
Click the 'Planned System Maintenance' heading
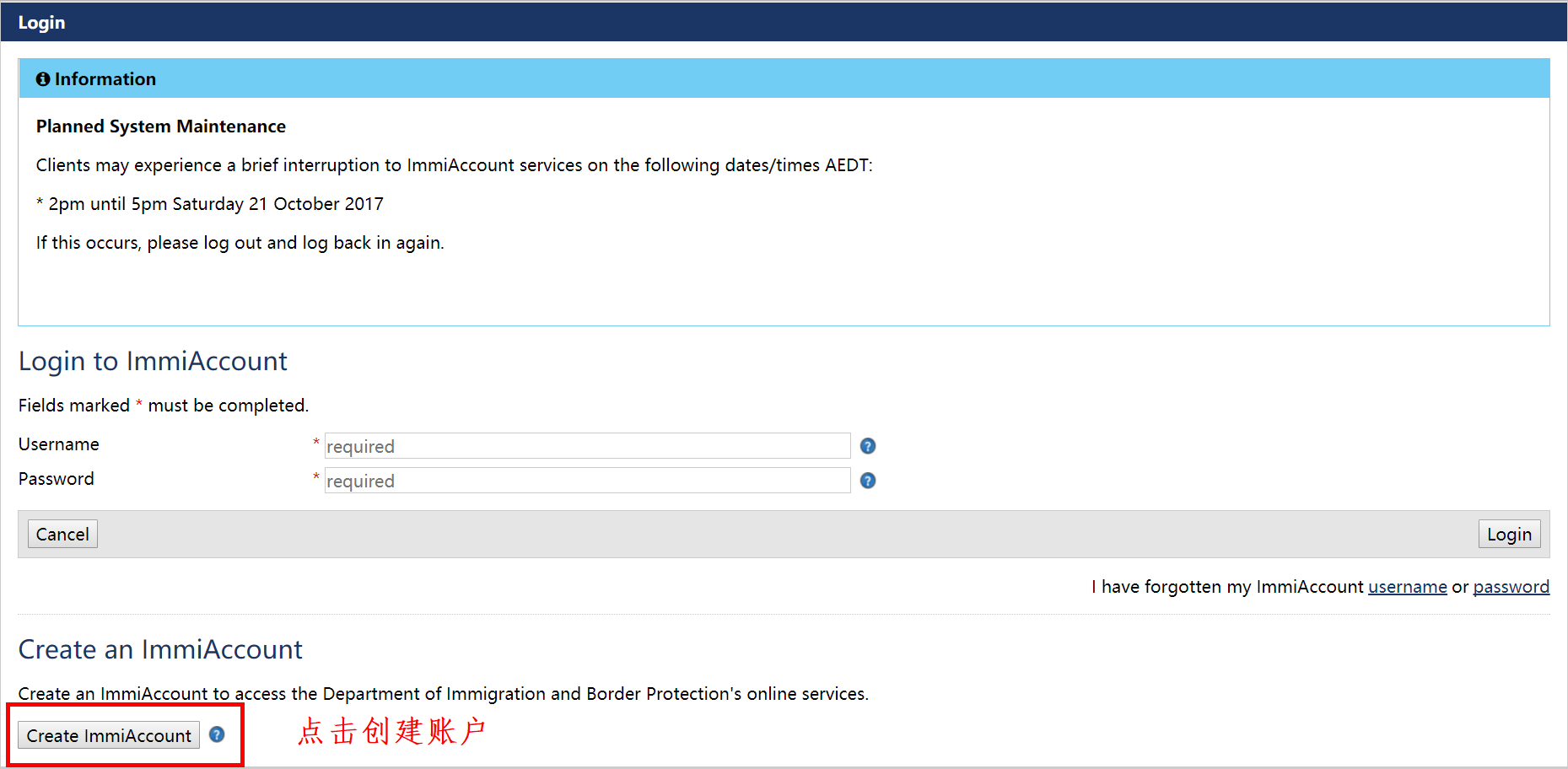pyautogui.click(x=161, y=126)
